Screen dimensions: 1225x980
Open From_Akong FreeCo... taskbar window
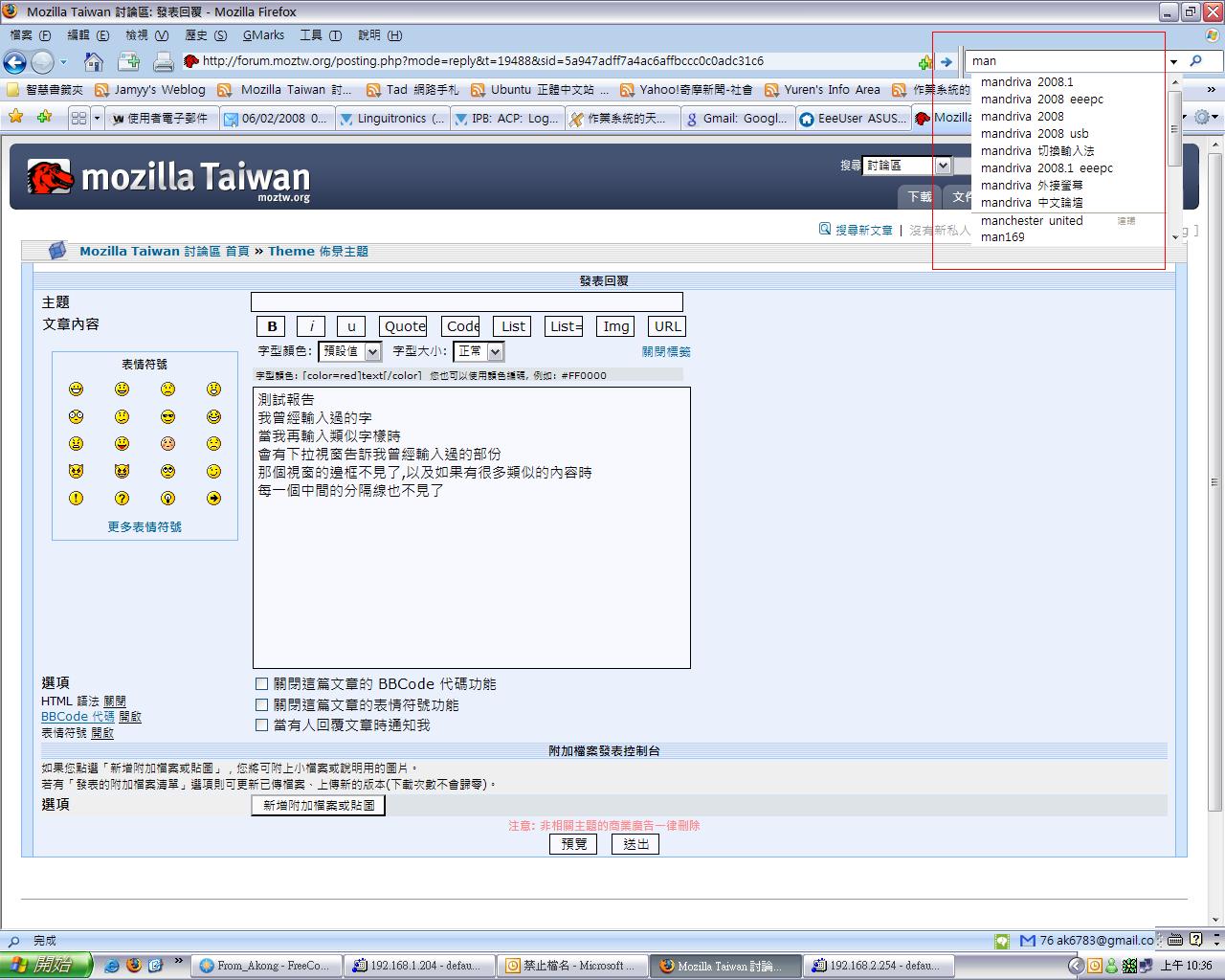[x=265, y=966]
